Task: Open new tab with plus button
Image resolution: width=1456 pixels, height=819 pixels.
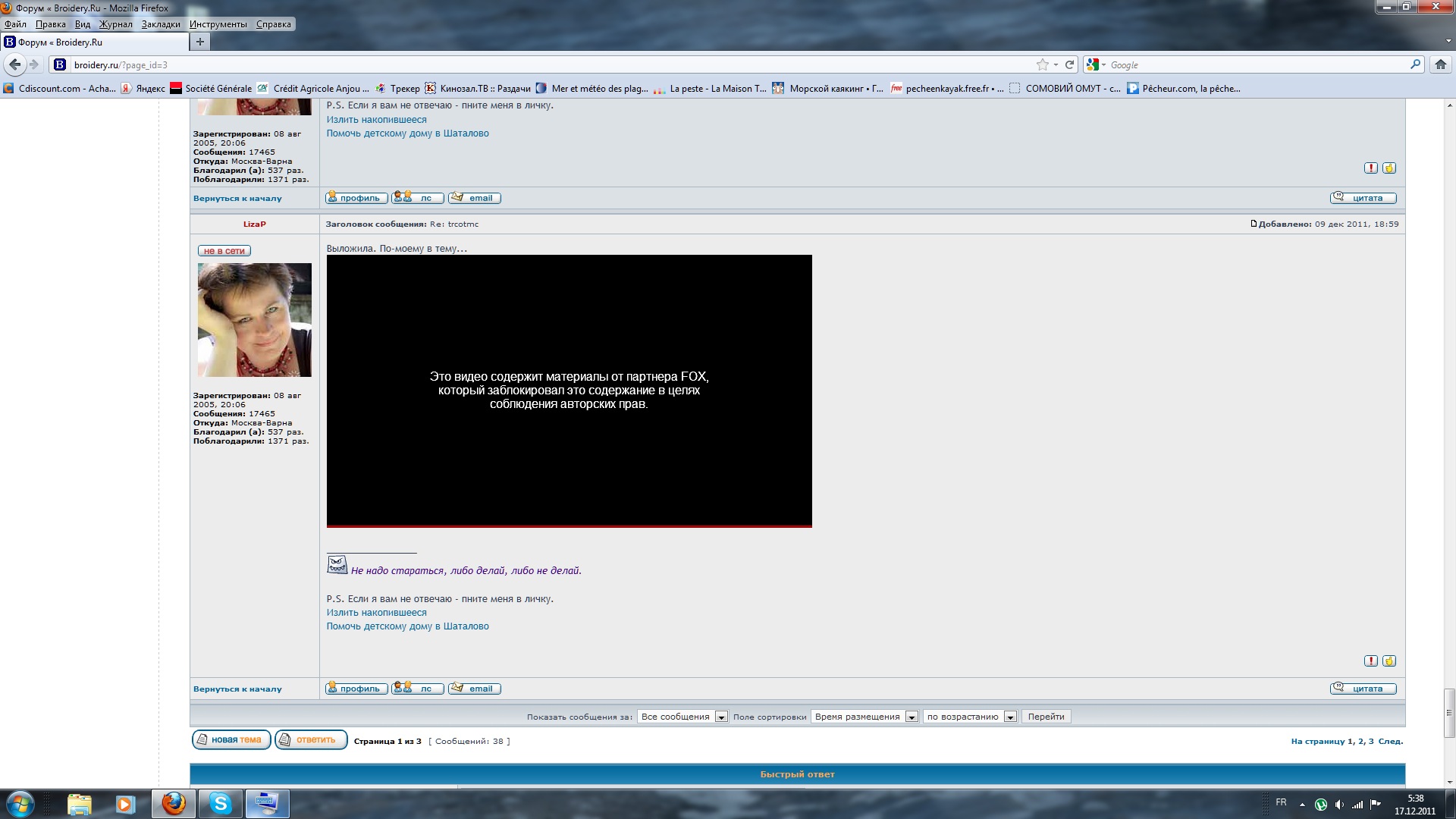Action: tap(199, 42)
